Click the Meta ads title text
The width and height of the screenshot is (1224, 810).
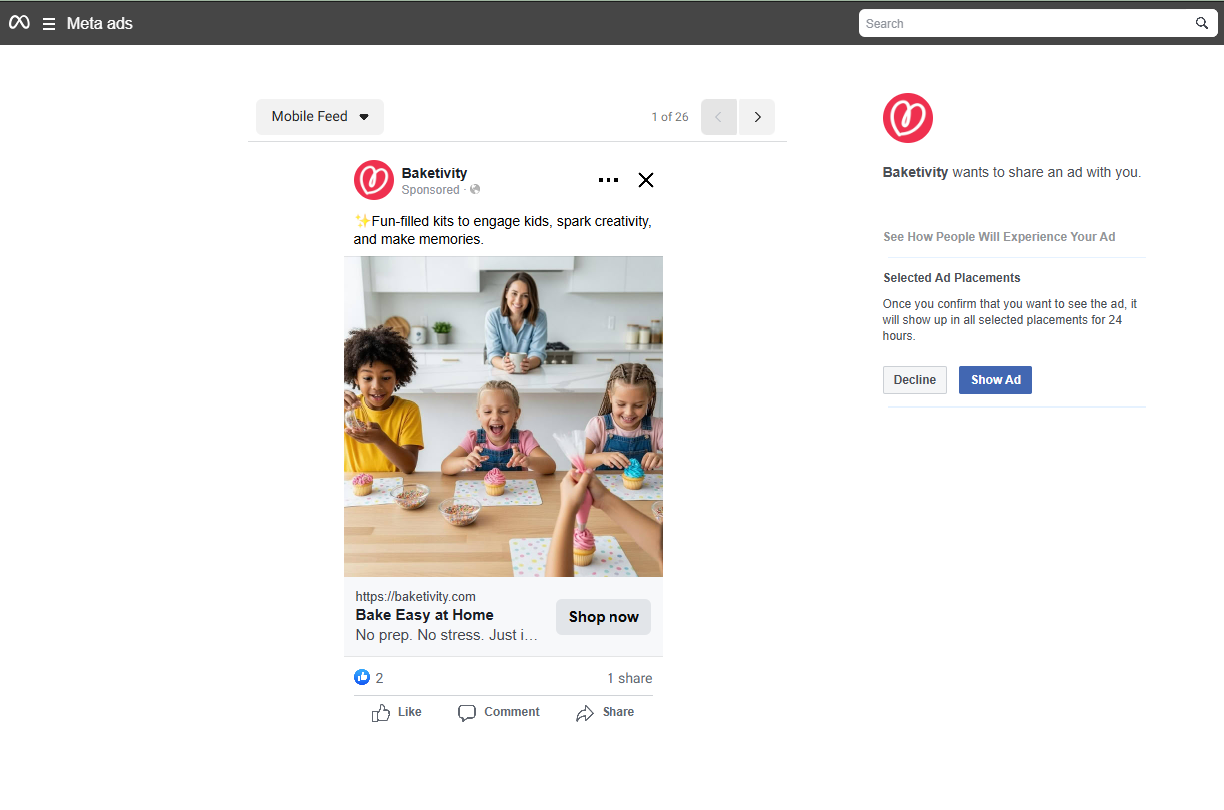pyautogui.click(x=99, y=23)
